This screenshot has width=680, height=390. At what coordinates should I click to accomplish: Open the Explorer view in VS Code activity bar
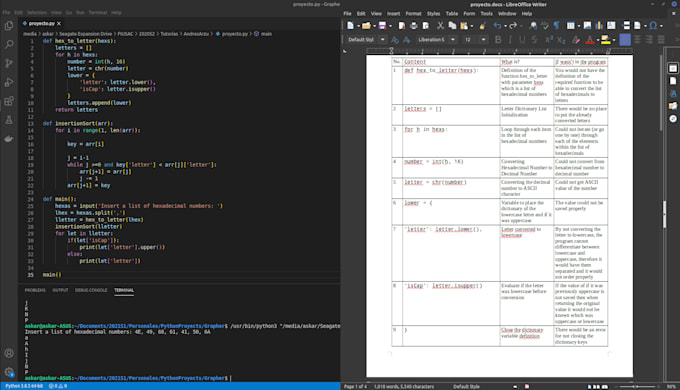(9, 26)
